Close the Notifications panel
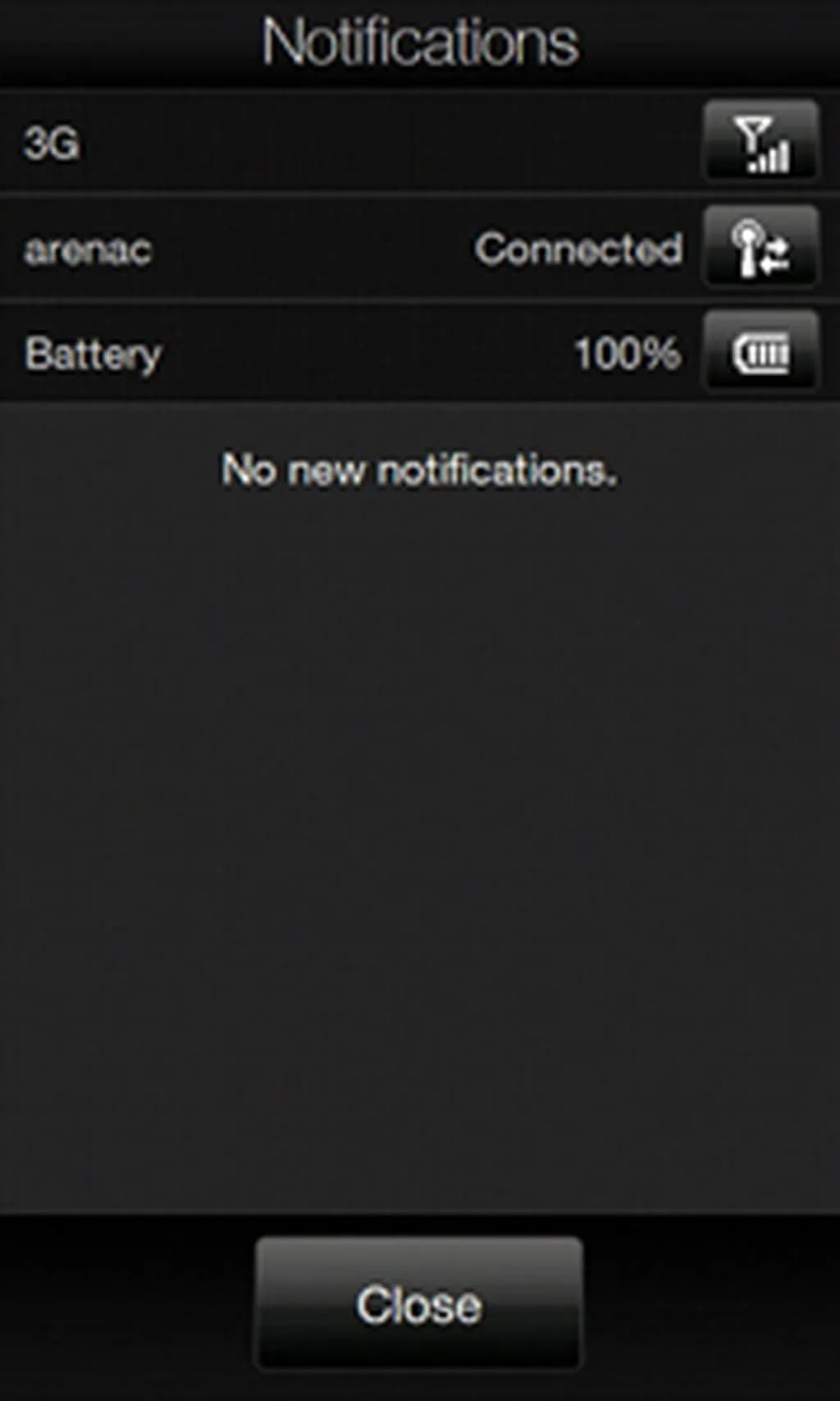 tap(419, 1303)
